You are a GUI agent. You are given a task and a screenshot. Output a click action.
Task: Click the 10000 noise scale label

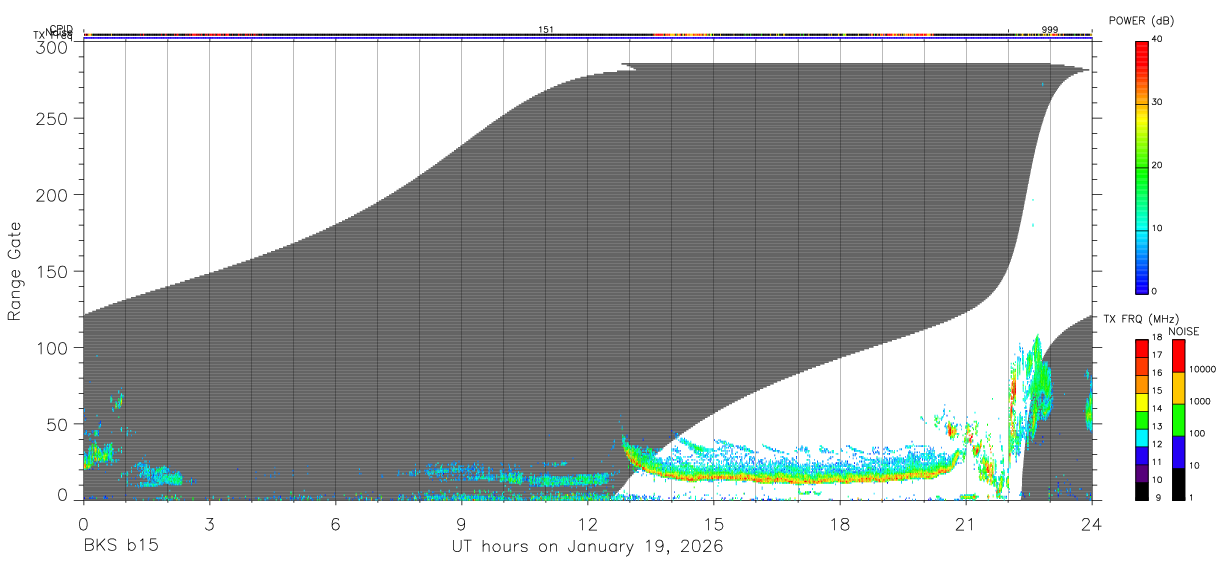coord(1203,369)
